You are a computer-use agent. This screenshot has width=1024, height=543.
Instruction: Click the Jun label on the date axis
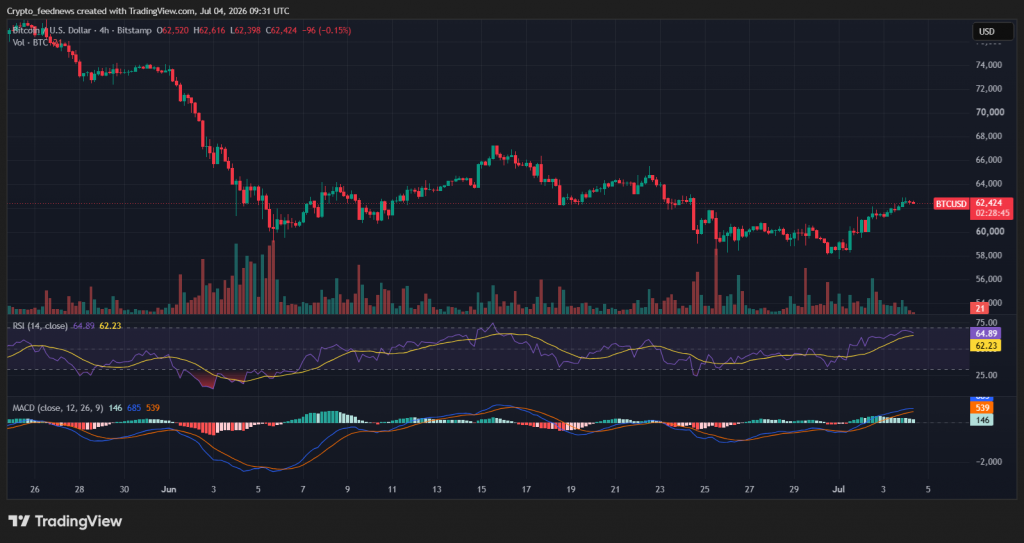168,489
